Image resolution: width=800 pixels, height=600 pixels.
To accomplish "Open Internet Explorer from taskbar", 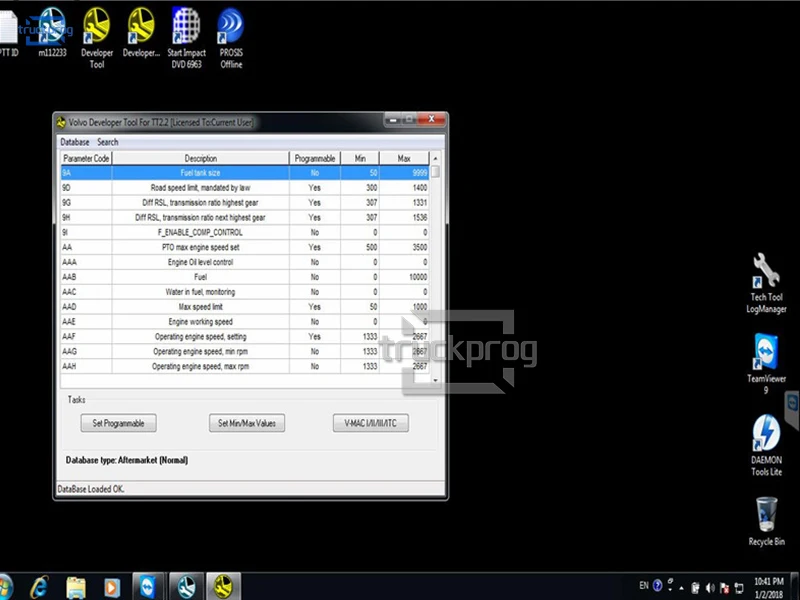I will tap(40, 587).
